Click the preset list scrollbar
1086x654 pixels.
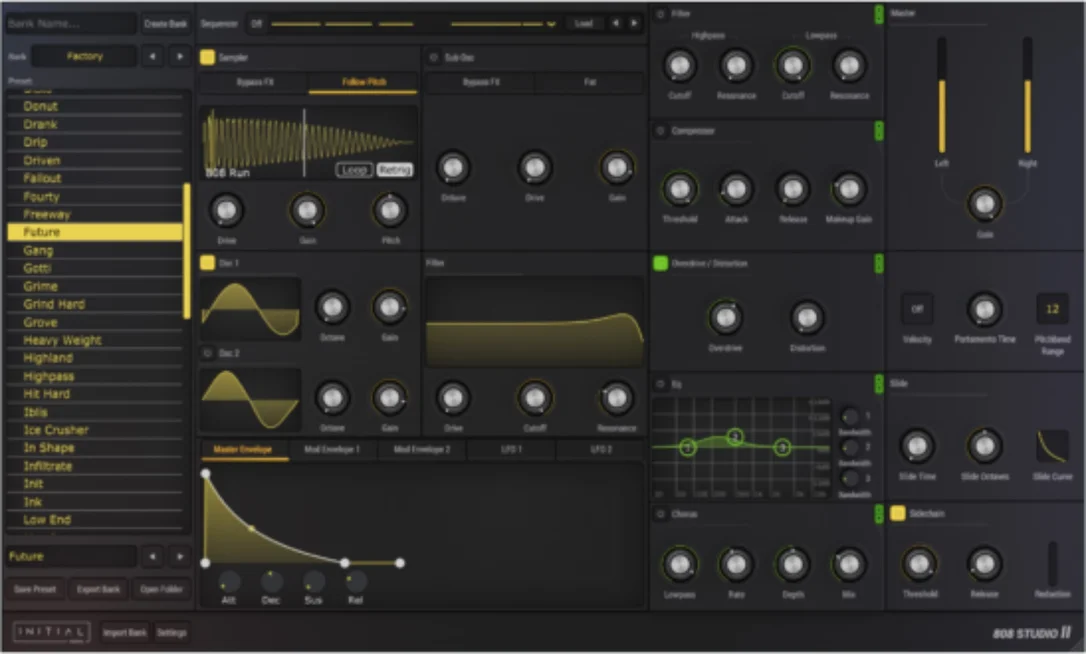pos(186,251)
